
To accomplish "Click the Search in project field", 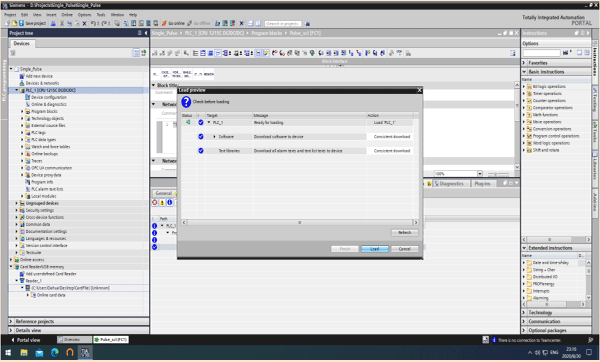I will [x=283, y=24].
